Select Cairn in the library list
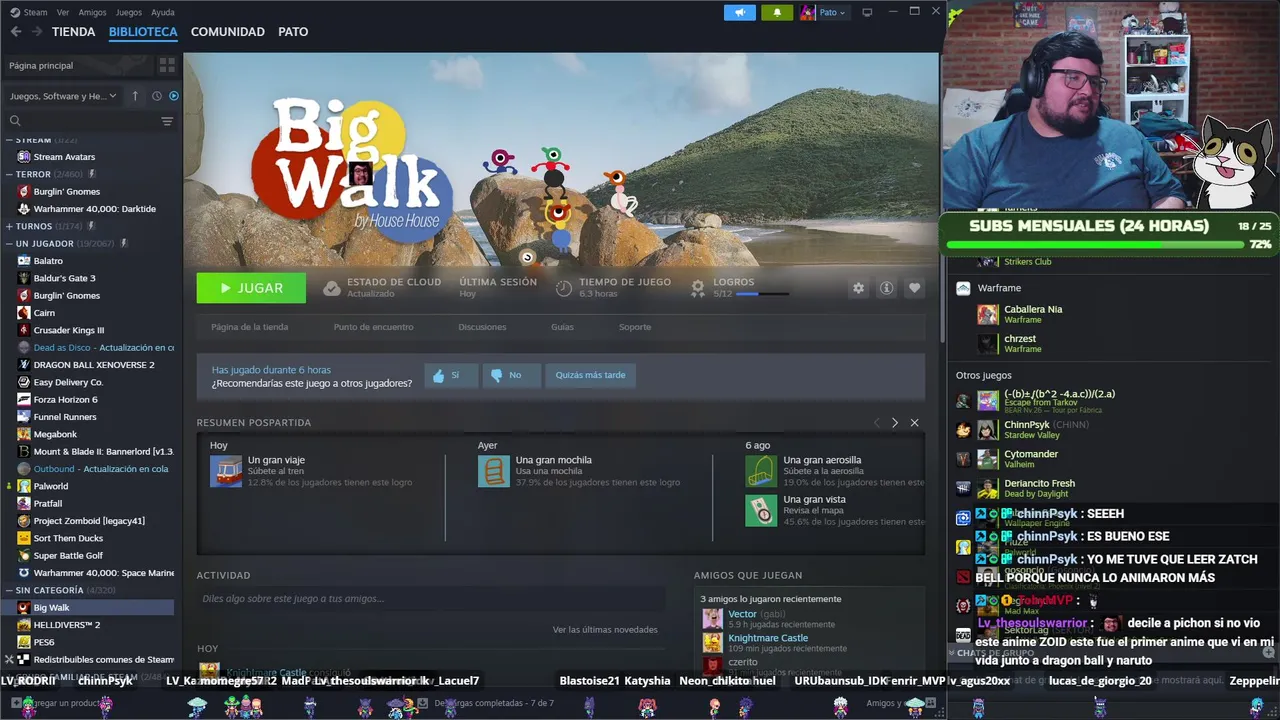This screenshot has height=720, width=1280. pos(44,313)
